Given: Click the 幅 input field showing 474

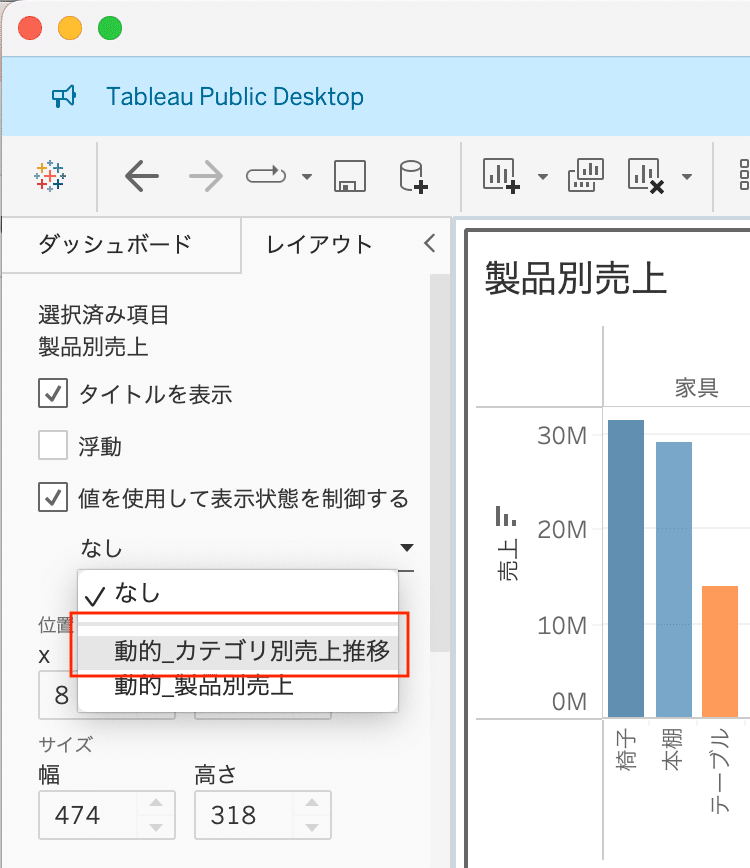Looking at the screenshot, I should [x=87, y=815].
